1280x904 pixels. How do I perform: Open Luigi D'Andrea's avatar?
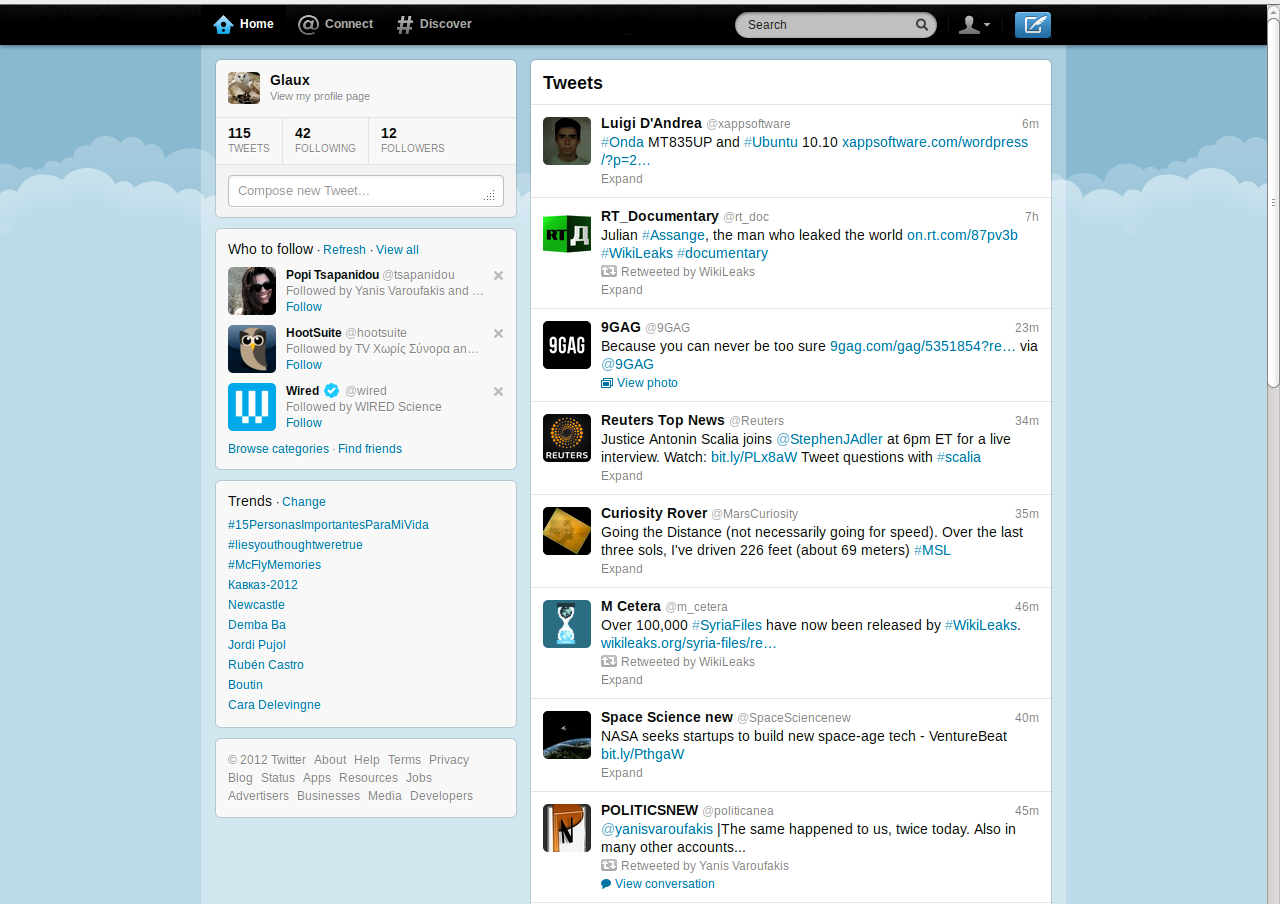(567, 141)
